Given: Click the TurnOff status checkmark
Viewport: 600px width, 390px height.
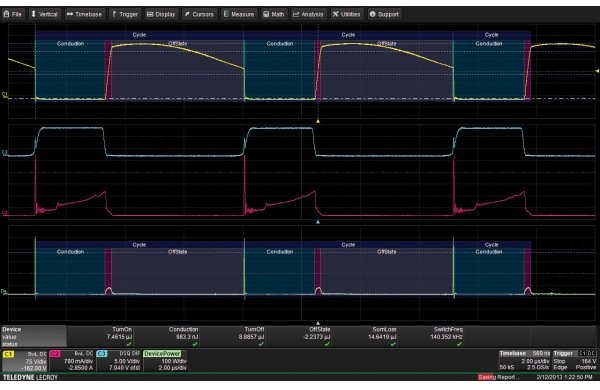Looking at the screenshot, I should 261,344.
